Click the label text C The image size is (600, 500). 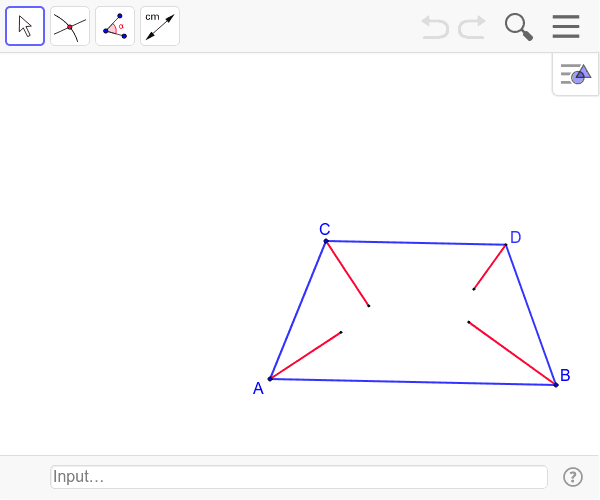tap(324, 230)
